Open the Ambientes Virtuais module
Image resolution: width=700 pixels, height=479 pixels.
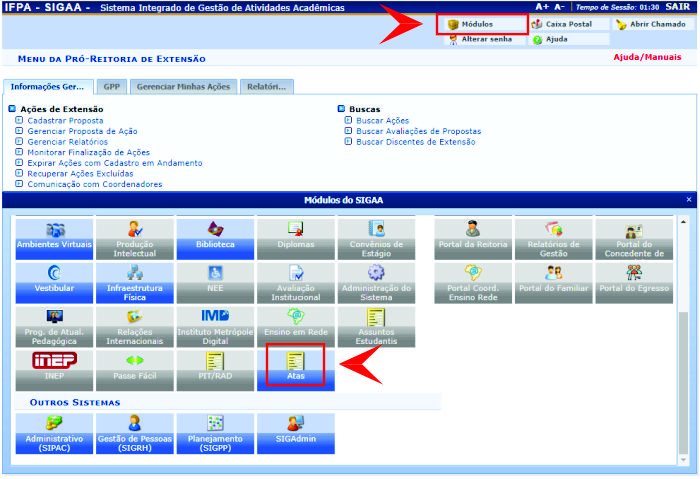click(x=54, y=239)
